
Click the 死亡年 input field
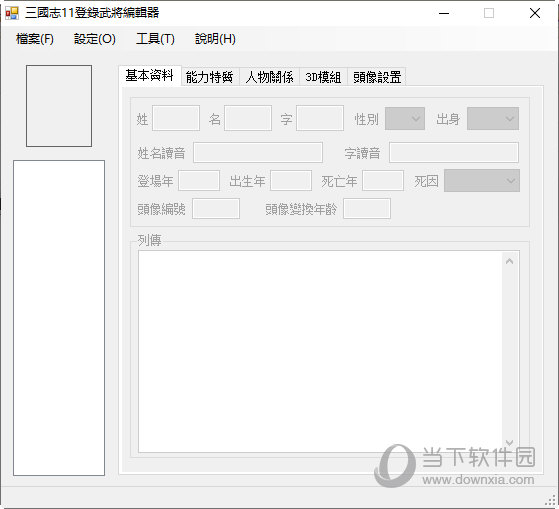pyautogui.click(x=383, y=180)
